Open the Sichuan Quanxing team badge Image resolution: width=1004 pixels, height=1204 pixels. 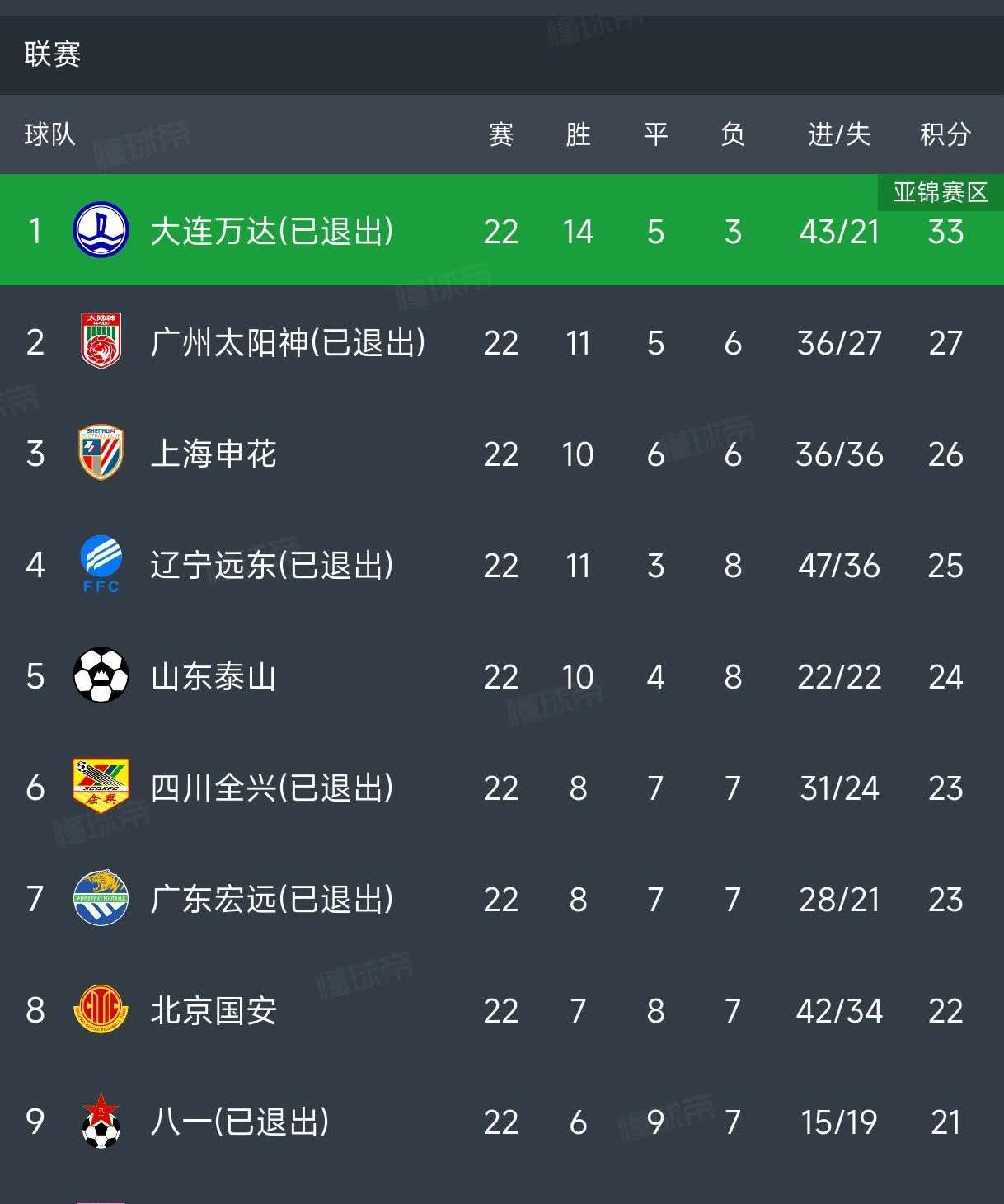101,787
